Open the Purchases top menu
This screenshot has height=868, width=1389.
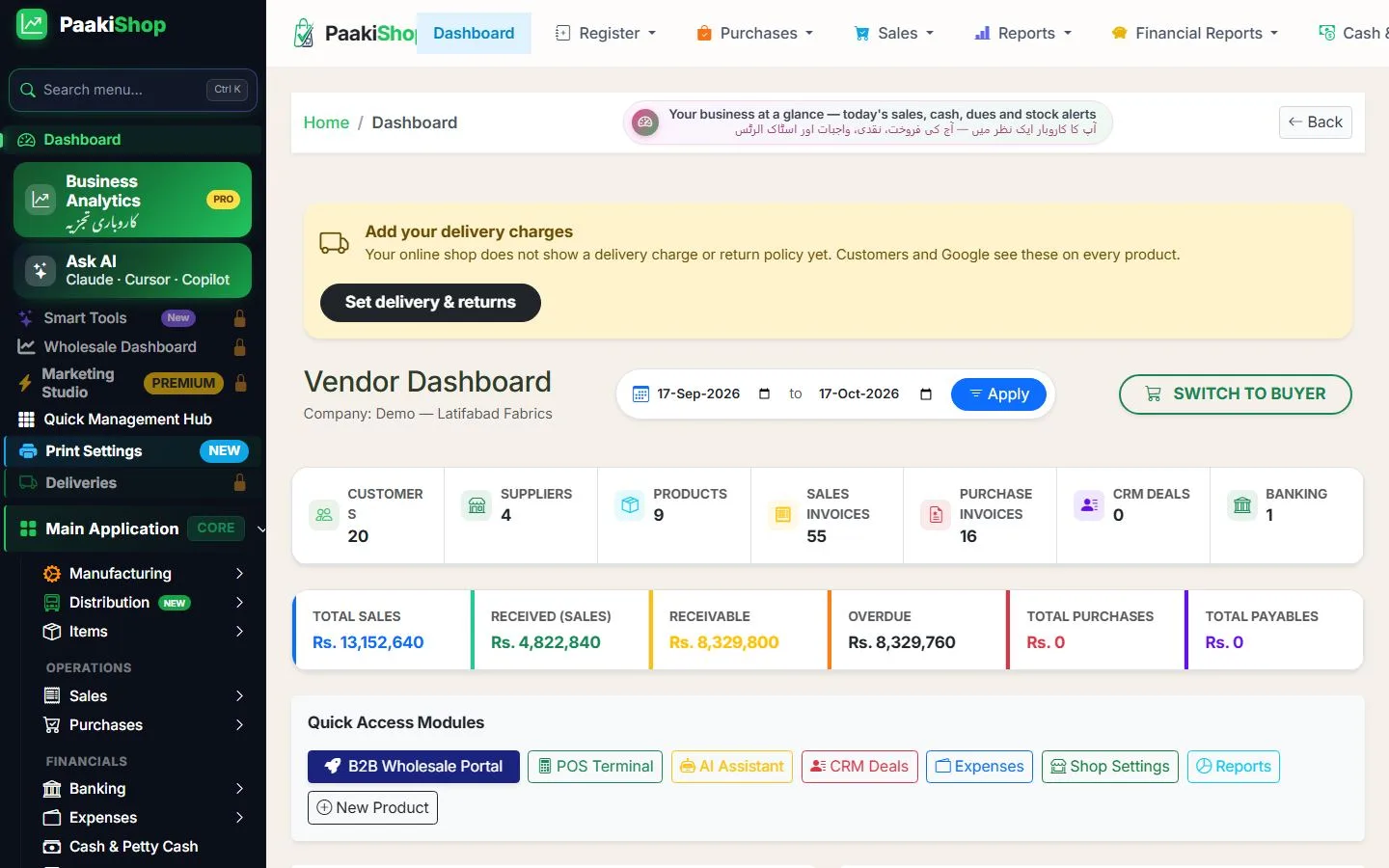(x=755, y=34)
